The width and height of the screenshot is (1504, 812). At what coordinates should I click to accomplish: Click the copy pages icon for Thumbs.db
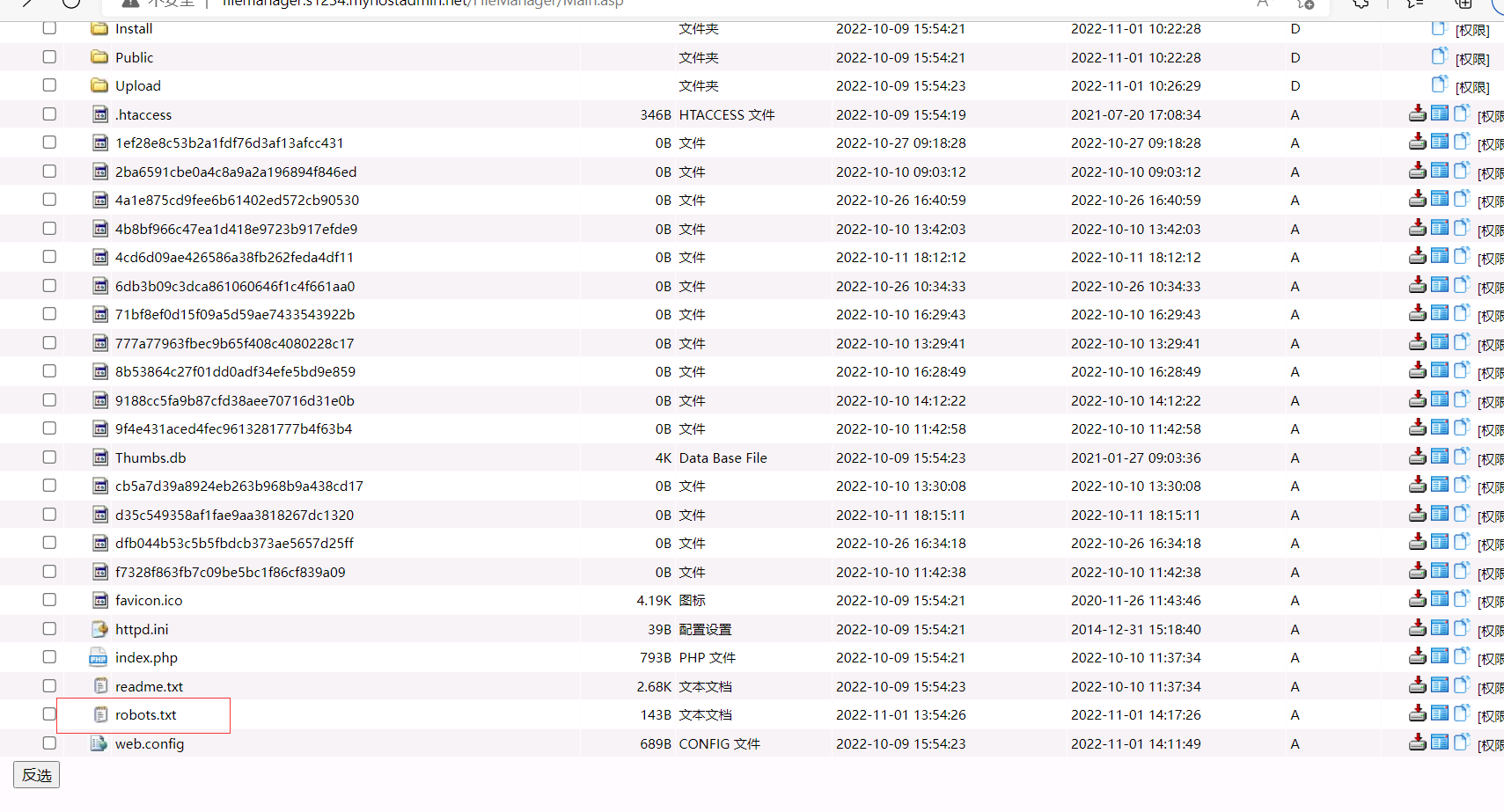point(1462,457)
